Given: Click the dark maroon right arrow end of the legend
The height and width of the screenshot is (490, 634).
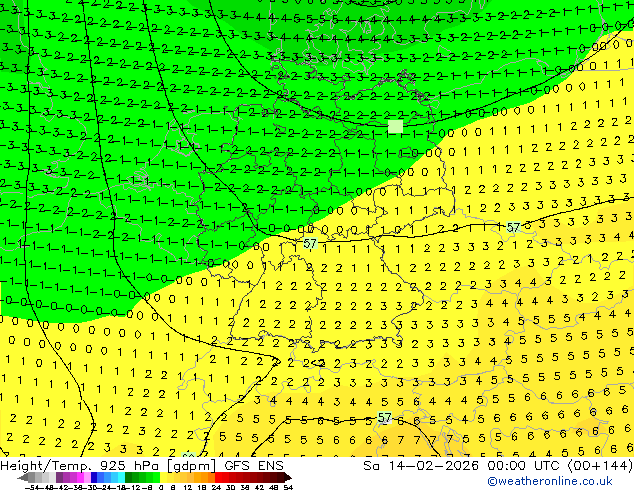Looking at the screenshot, I should tap(287, 477).
